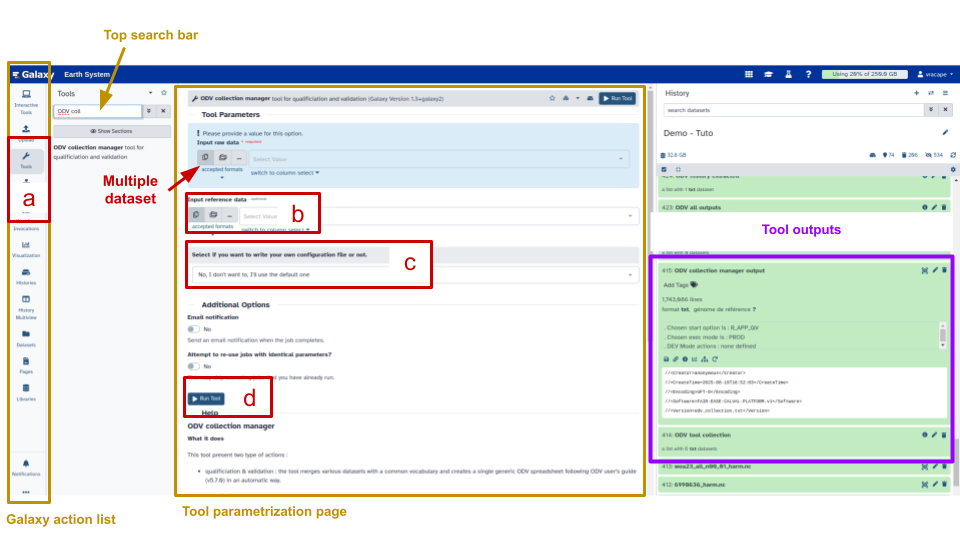Create a new history with plus icon
This screenshot has height=540, width=960.
(917, 93)
